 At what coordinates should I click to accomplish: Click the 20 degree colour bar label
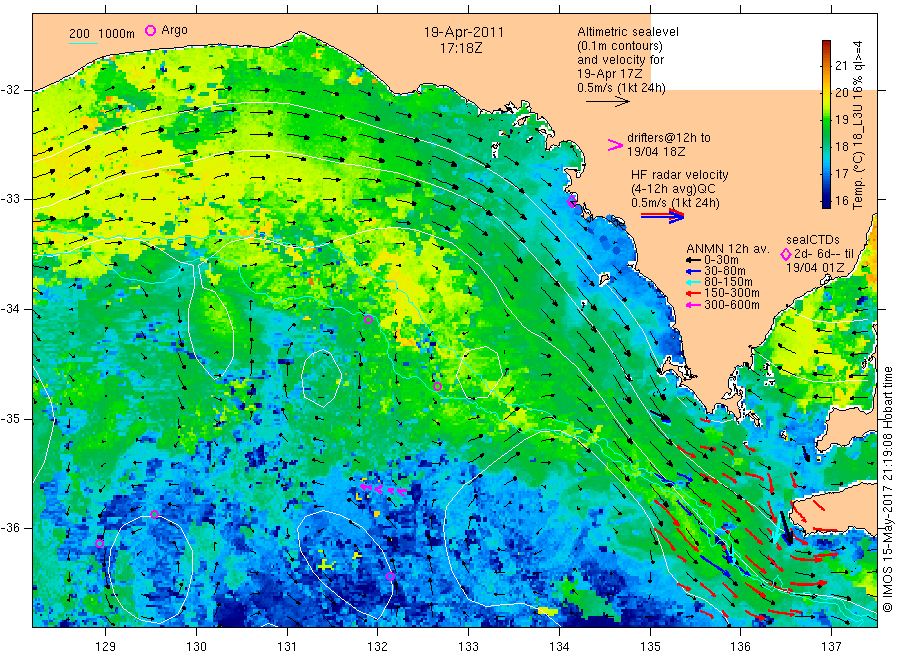841,92
